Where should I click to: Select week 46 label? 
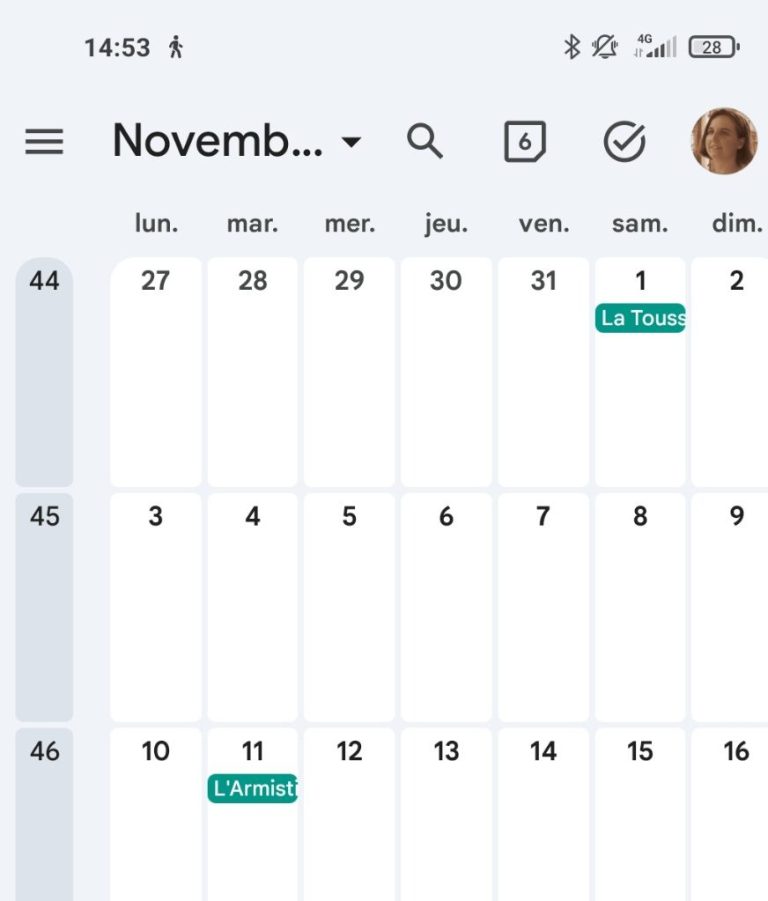pyautogui.click(x=44, y=752)
